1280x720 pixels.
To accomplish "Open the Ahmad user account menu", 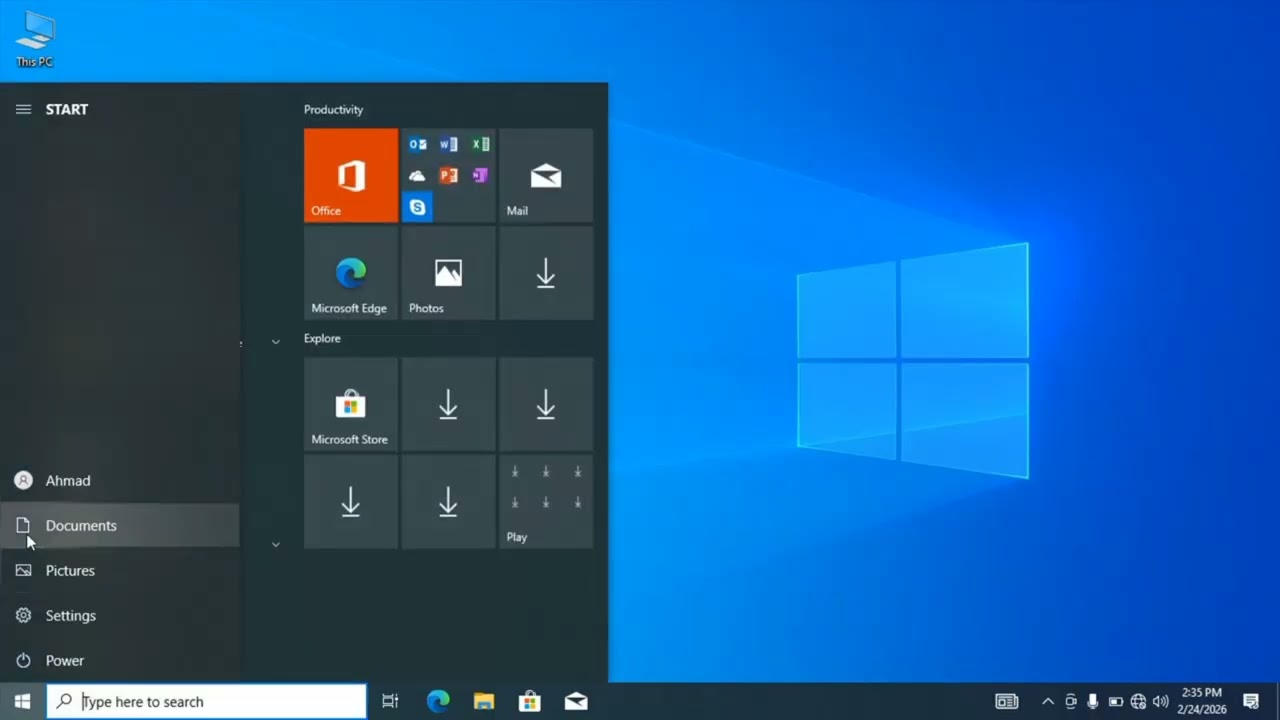I will (x=120, y=481).
